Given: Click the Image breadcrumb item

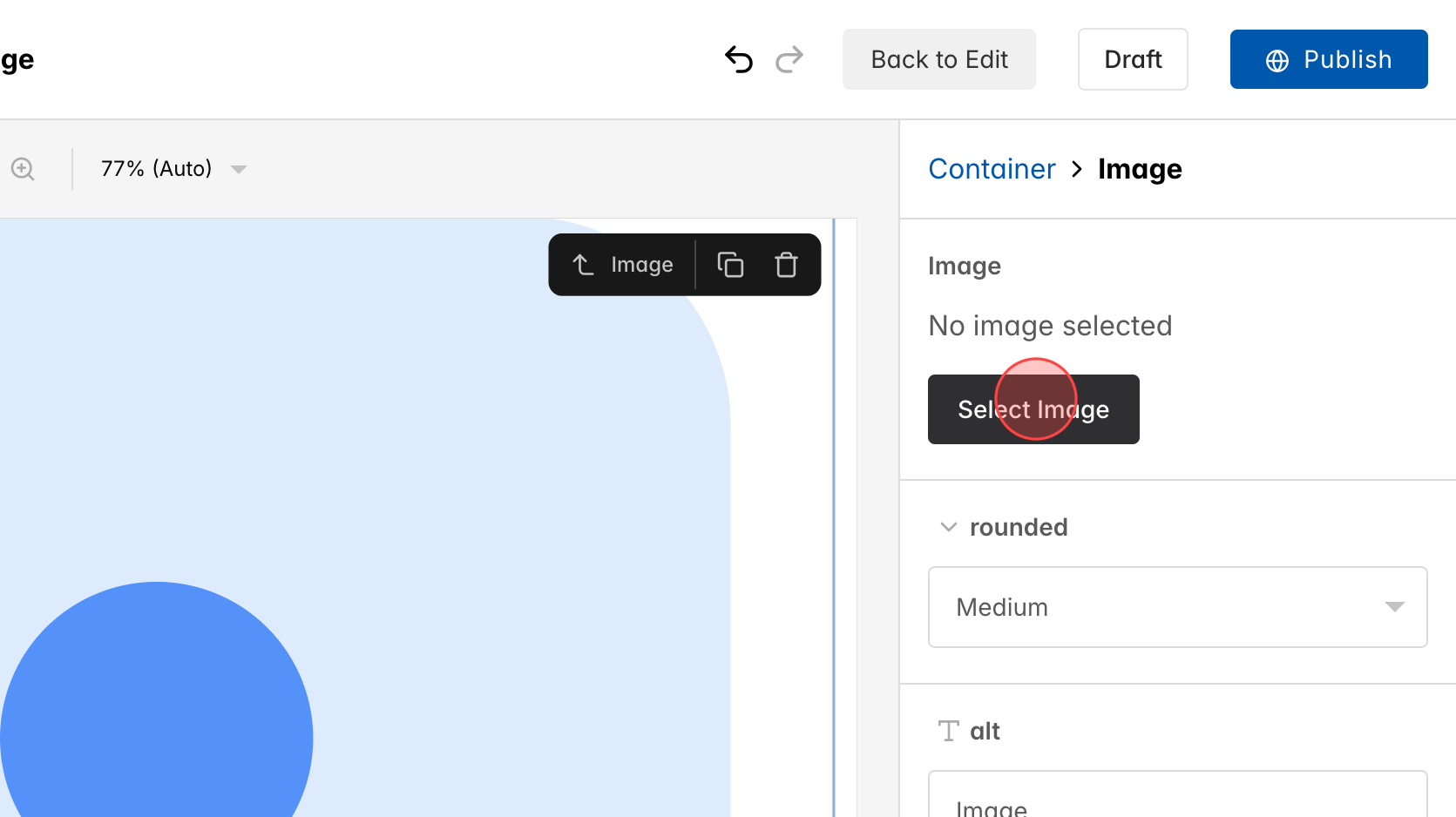Looking at the screenshot, I should [x=1141, y=169].
